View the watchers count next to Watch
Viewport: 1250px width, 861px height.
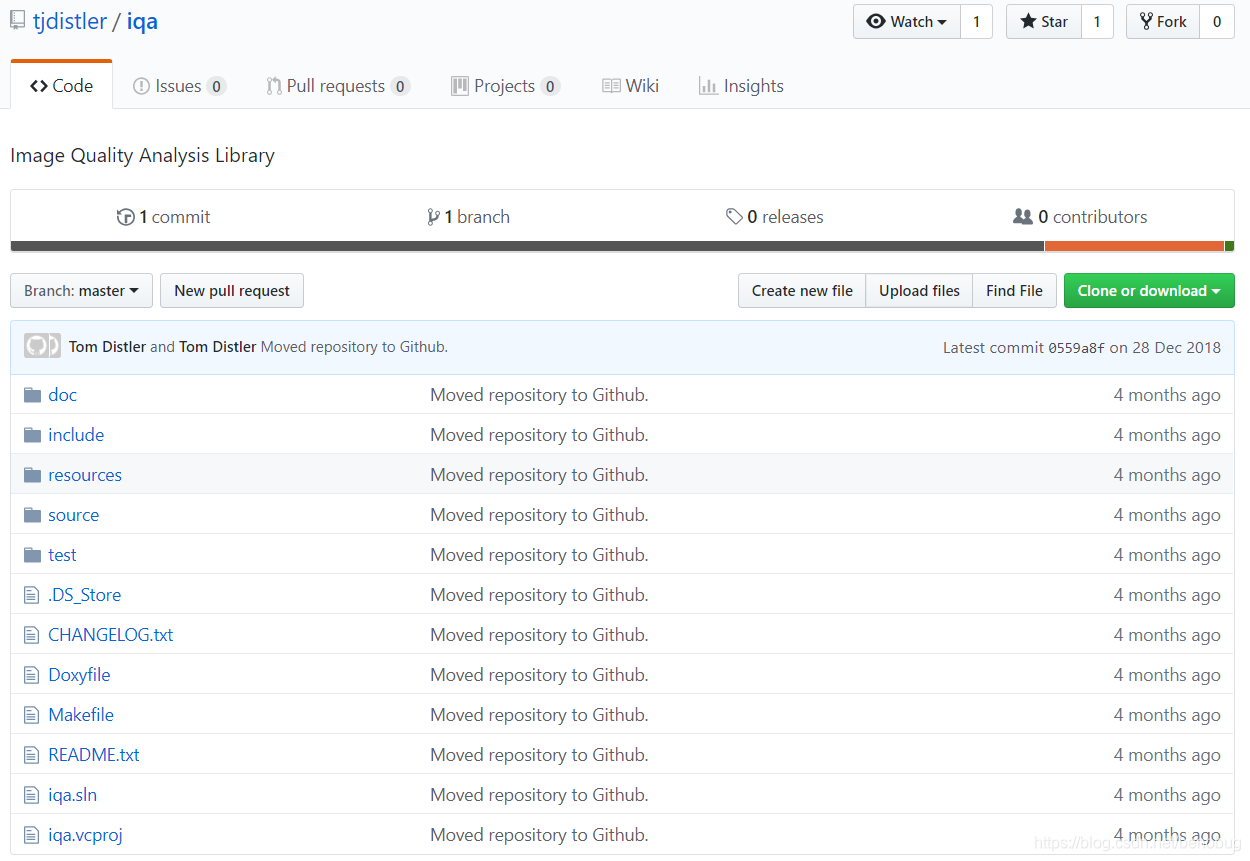pyautogui.click(x=976, y=22)
